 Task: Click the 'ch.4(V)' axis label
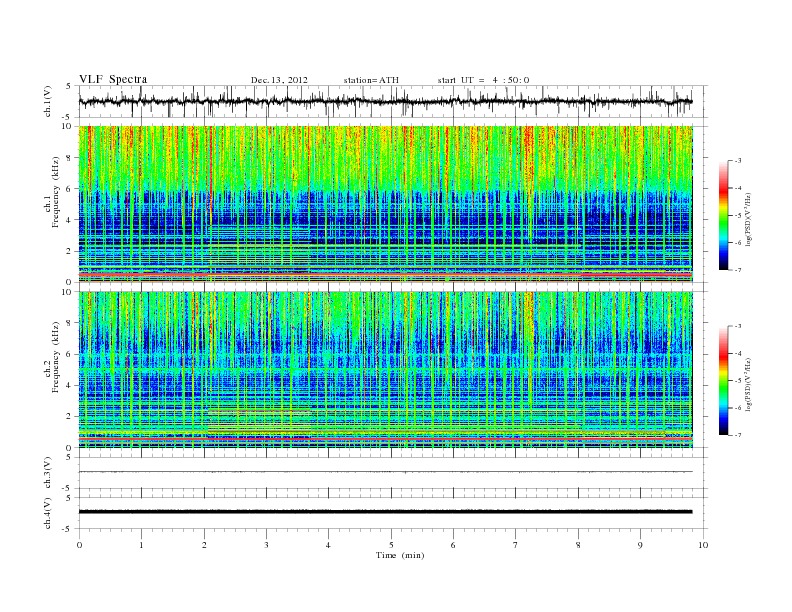pos(47,513)
